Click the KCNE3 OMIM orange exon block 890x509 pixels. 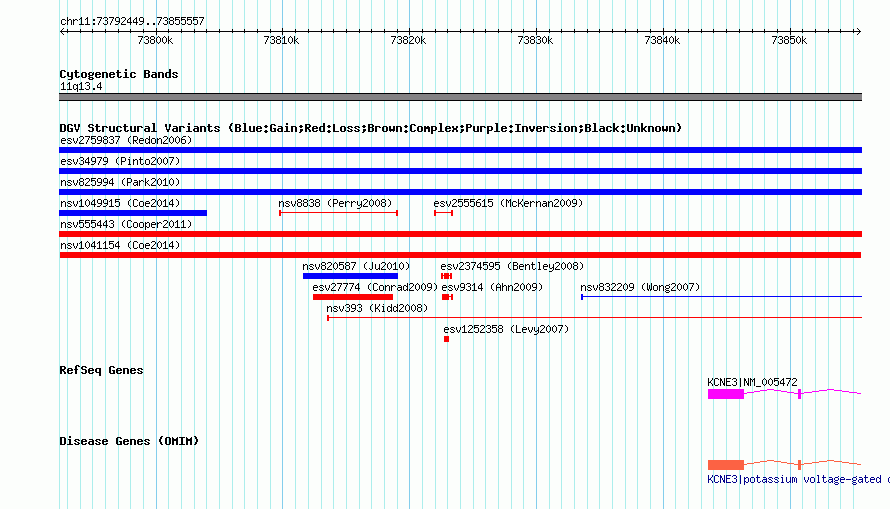click(725, 465)
